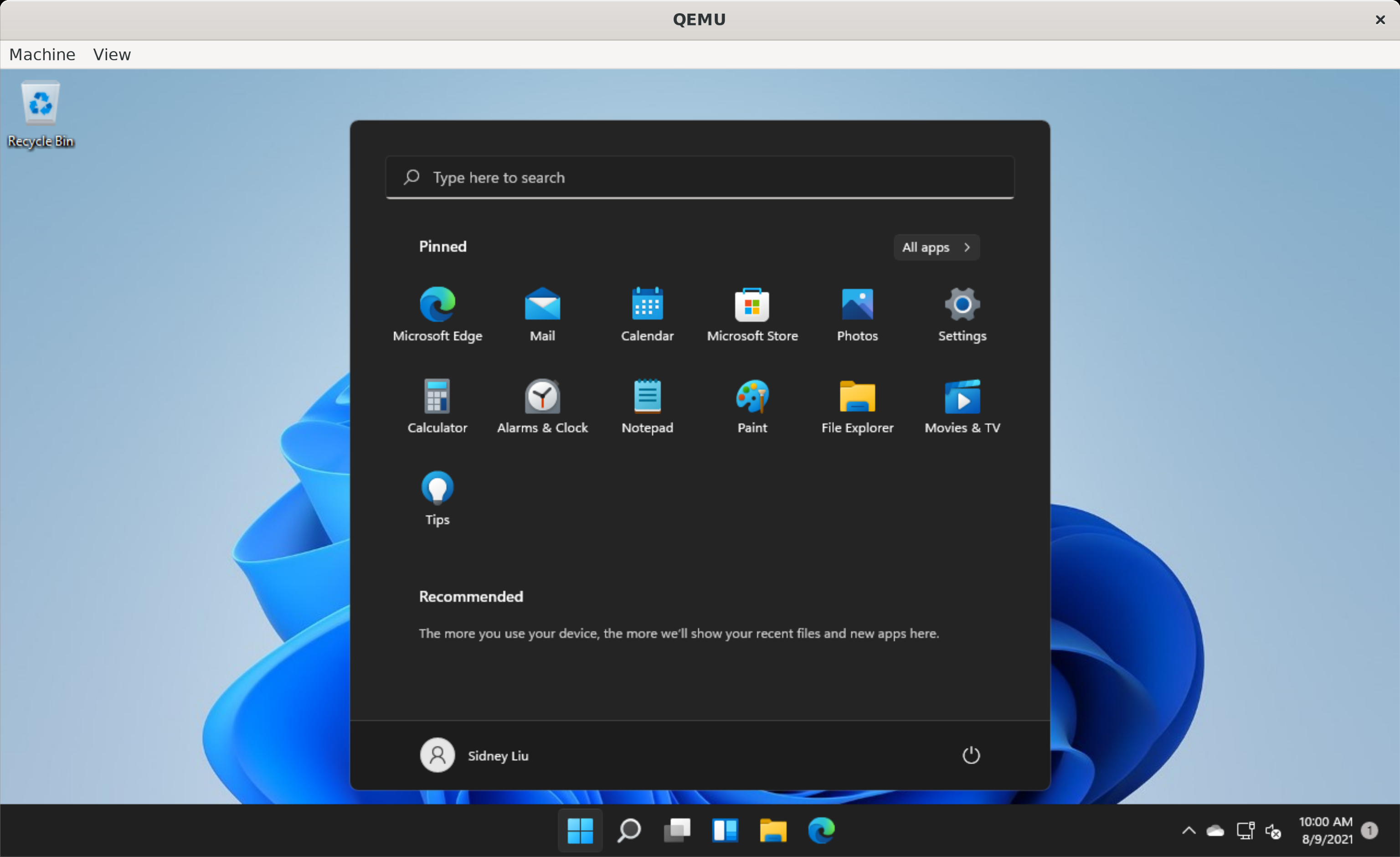The image size is (1400, 857).
Task: Open the pinned Notepad app
Action: coord(647,405)
